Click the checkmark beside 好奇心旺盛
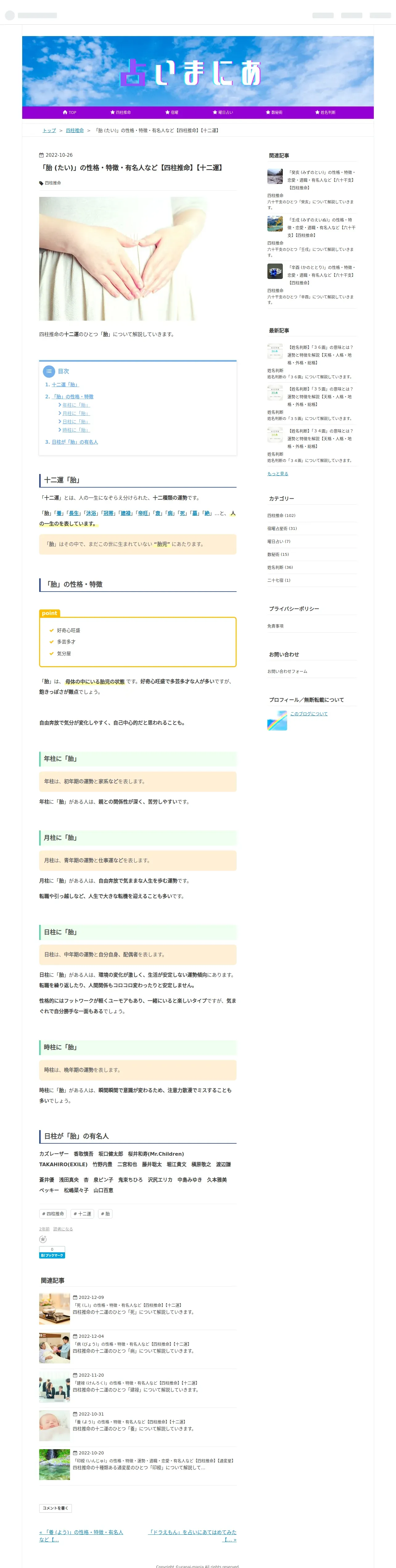Image resolution: width=396 pixels, height=1568 pixels. [x=51, y=630]
